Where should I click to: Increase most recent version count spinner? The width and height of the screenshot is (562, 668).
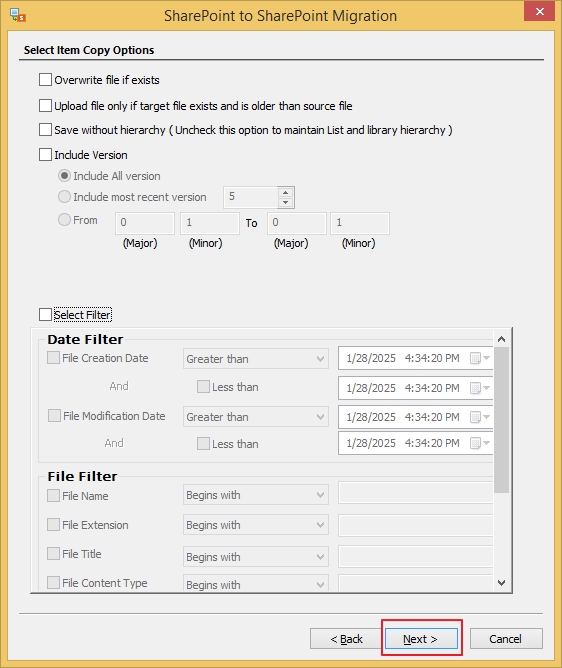[x=285, y=192]
